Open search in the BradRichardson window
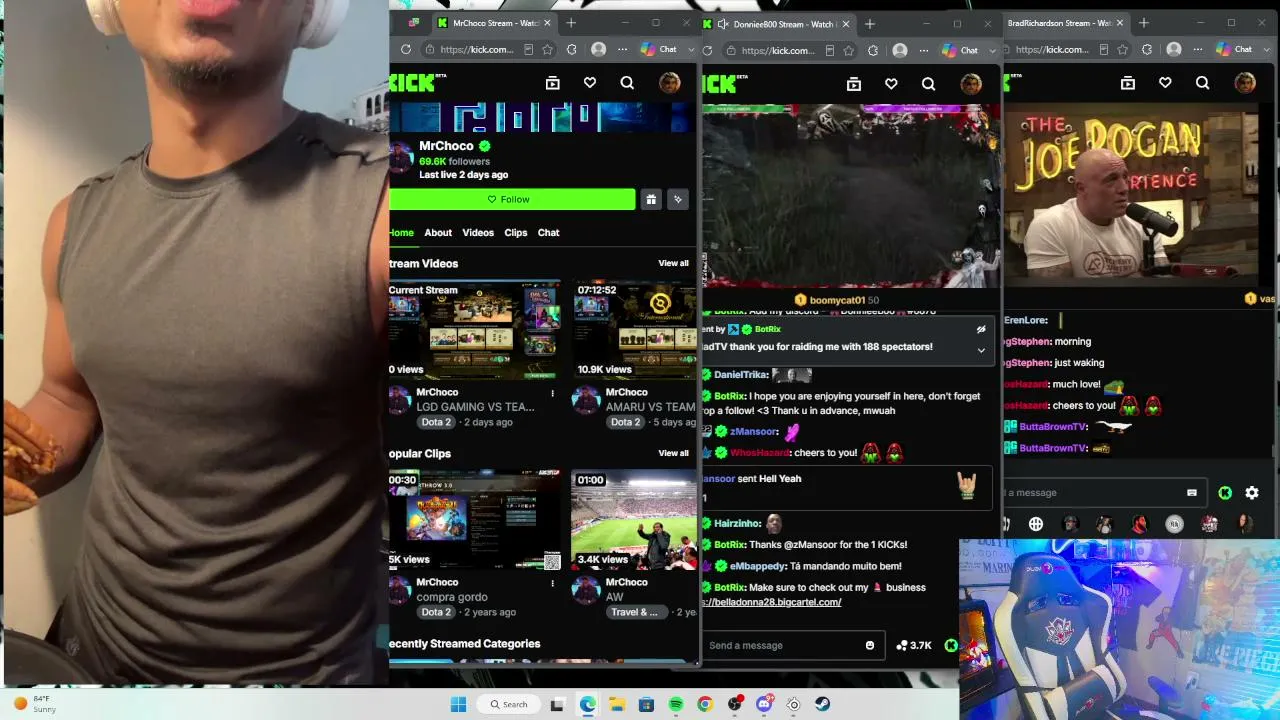The width and height of the screenshot is (1280, 720). tap(1202, 84)
